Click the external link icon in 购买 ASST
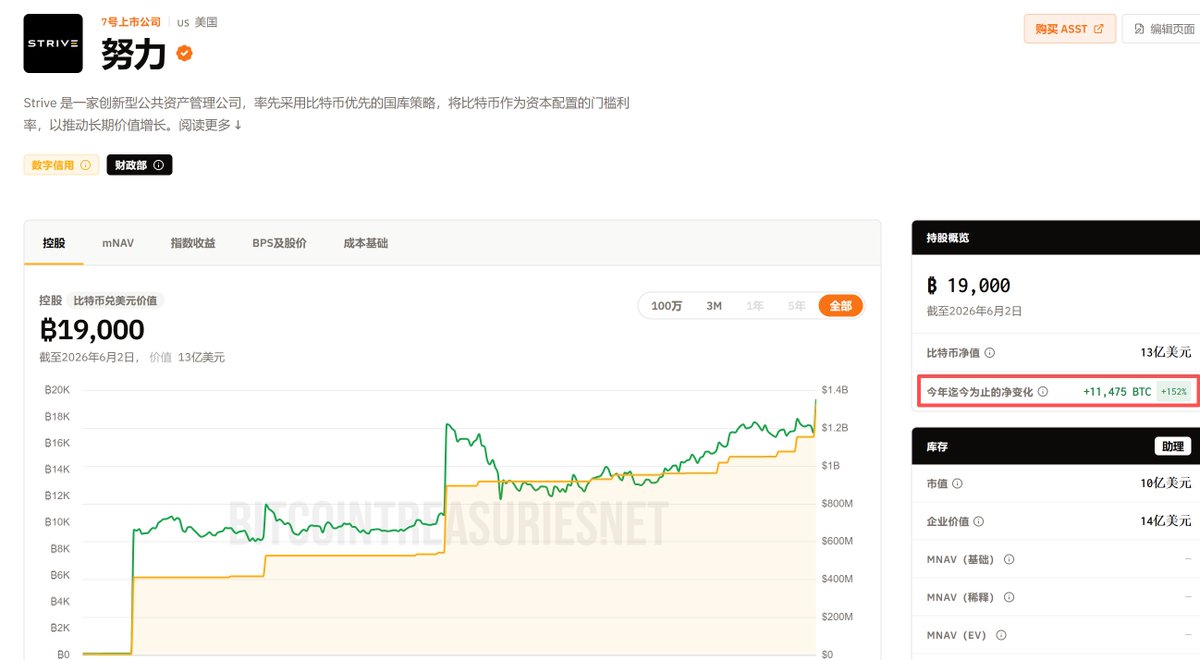This screenshot has height=660, width=1200. point(1099,29)
